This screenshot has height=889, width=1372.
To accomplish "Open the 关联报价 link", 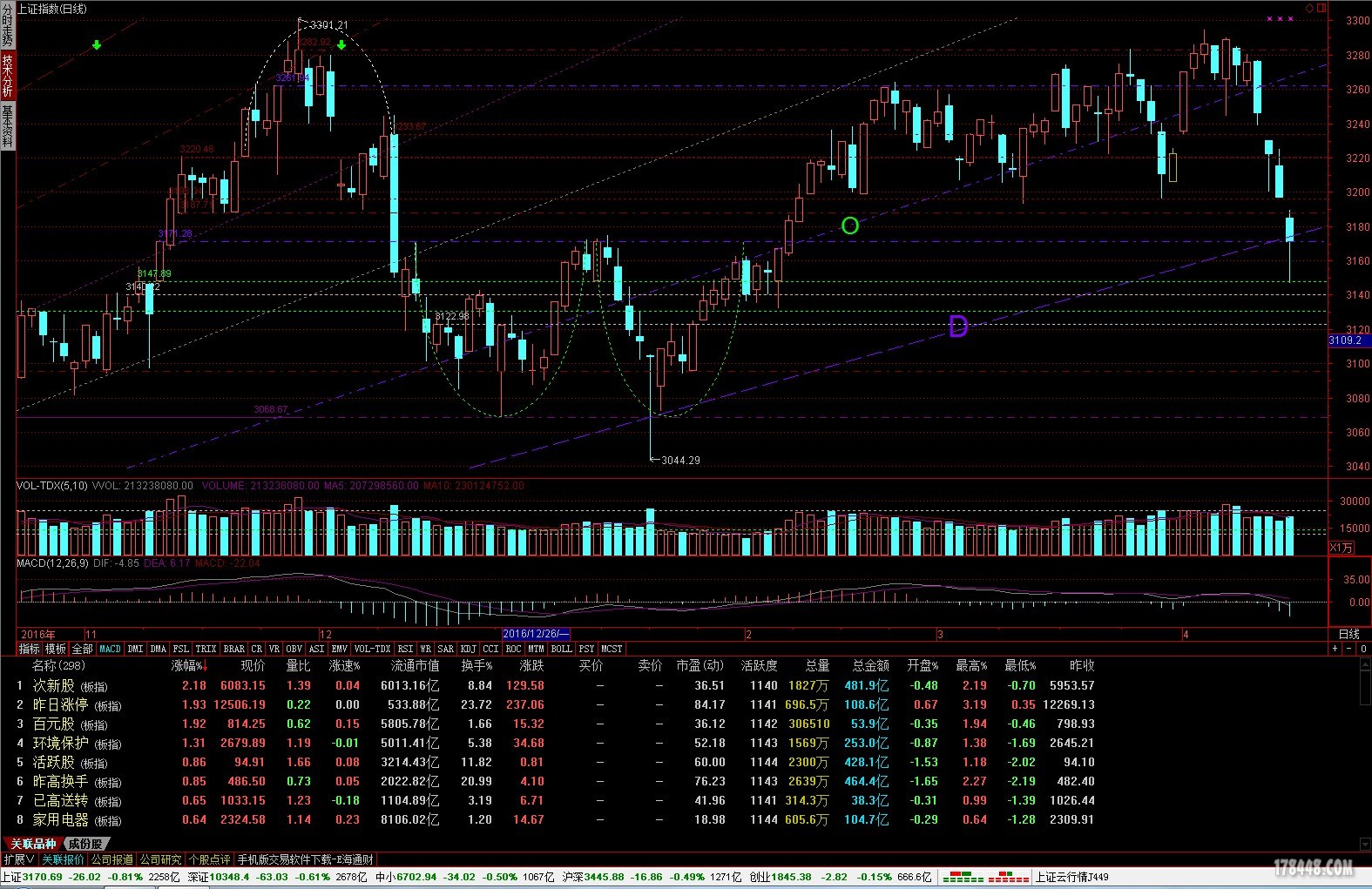I will click(64, 859).
